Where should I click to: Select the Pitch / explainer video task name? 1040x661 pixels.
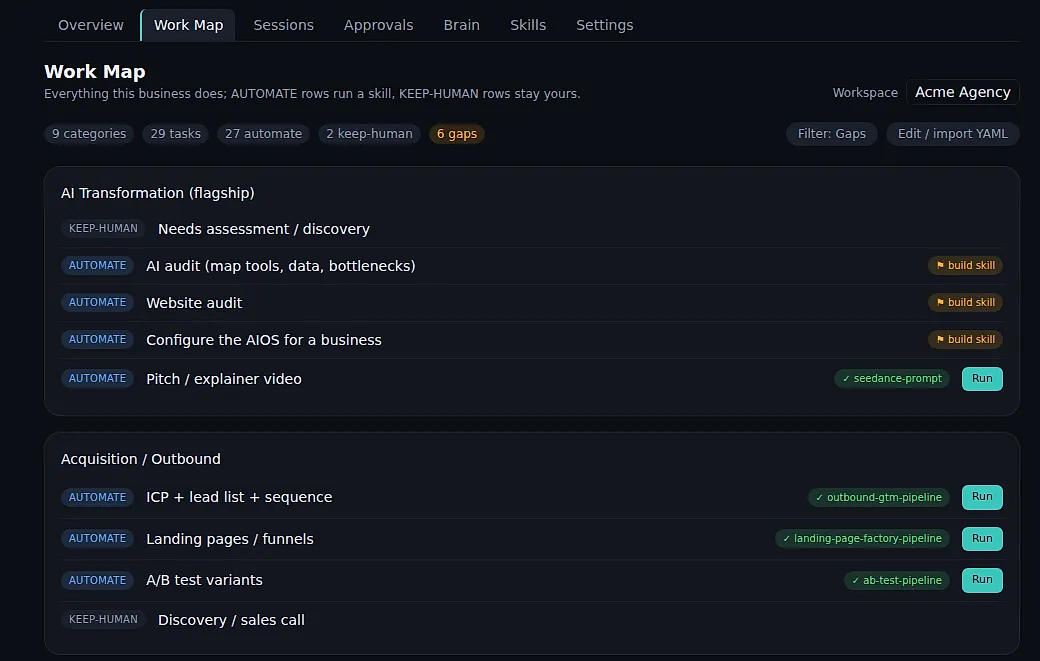pos(224,379)
